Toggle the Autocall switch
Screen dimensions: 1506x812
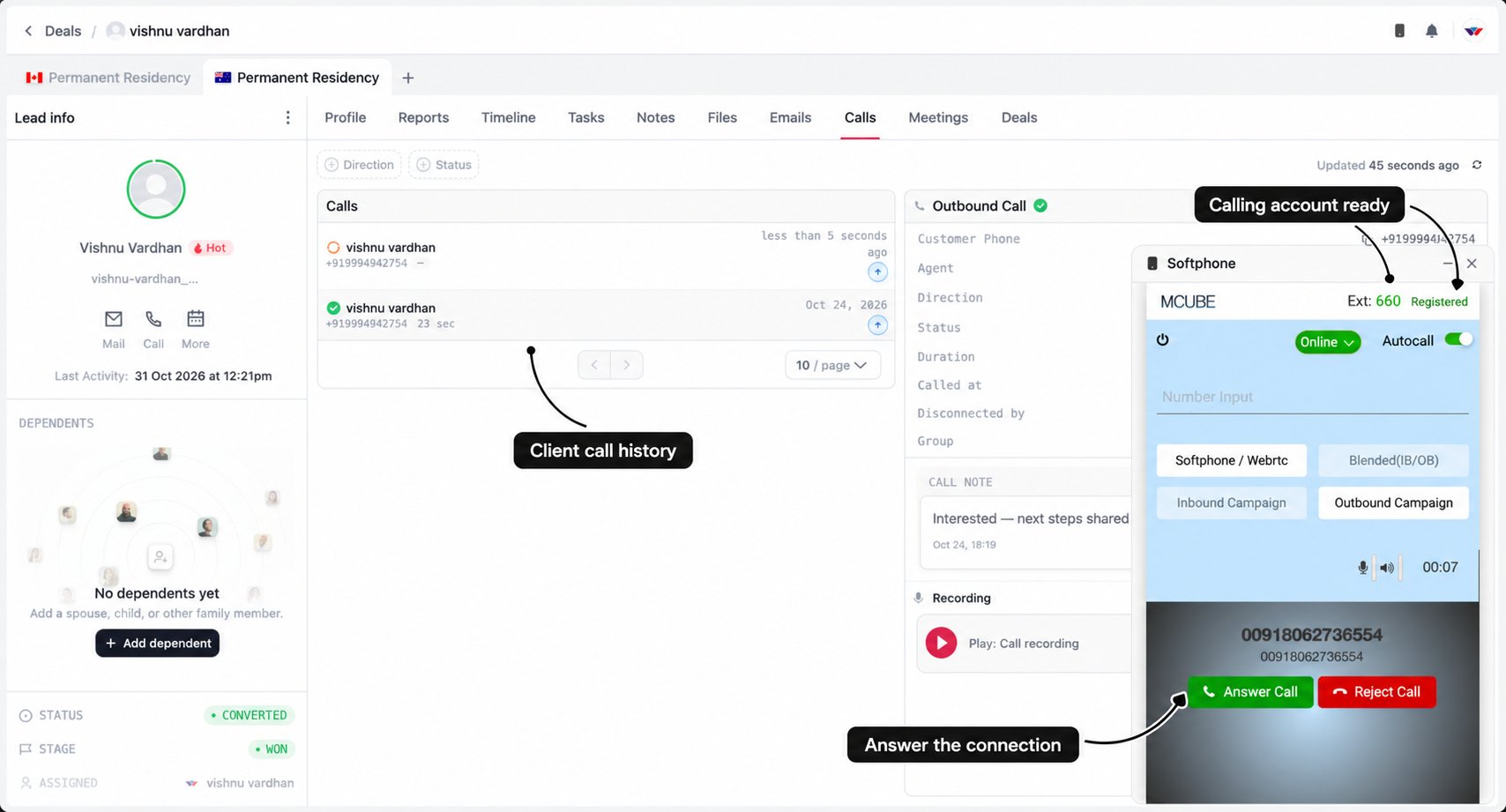click(x=1458, y=339)
